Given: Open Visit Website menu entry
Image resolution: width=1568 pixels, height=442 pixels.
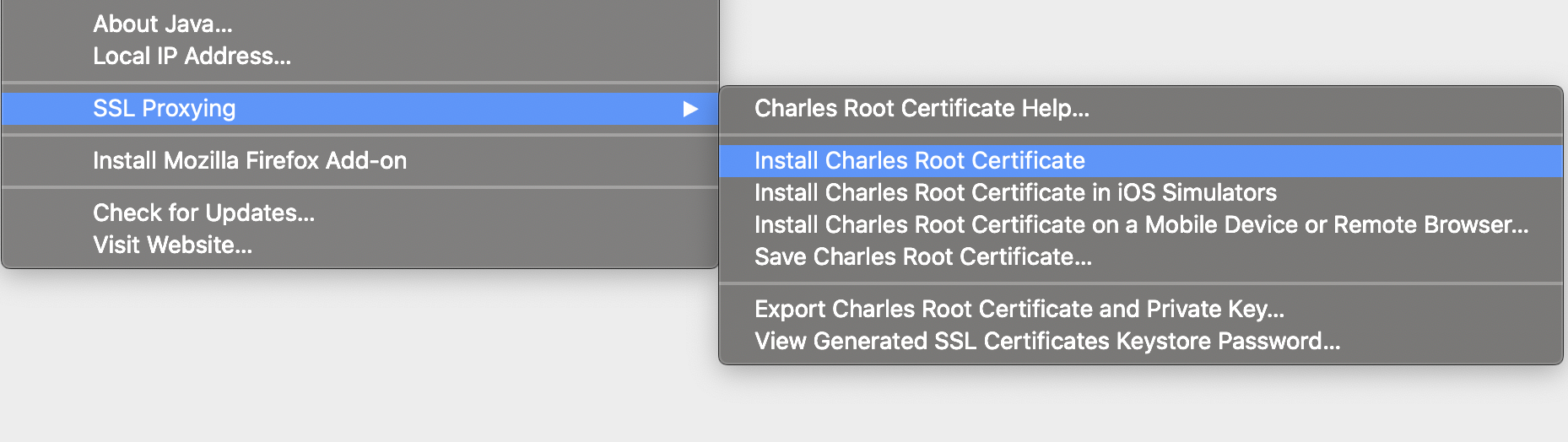Looking at the screenshot, I should coord(172,245).
